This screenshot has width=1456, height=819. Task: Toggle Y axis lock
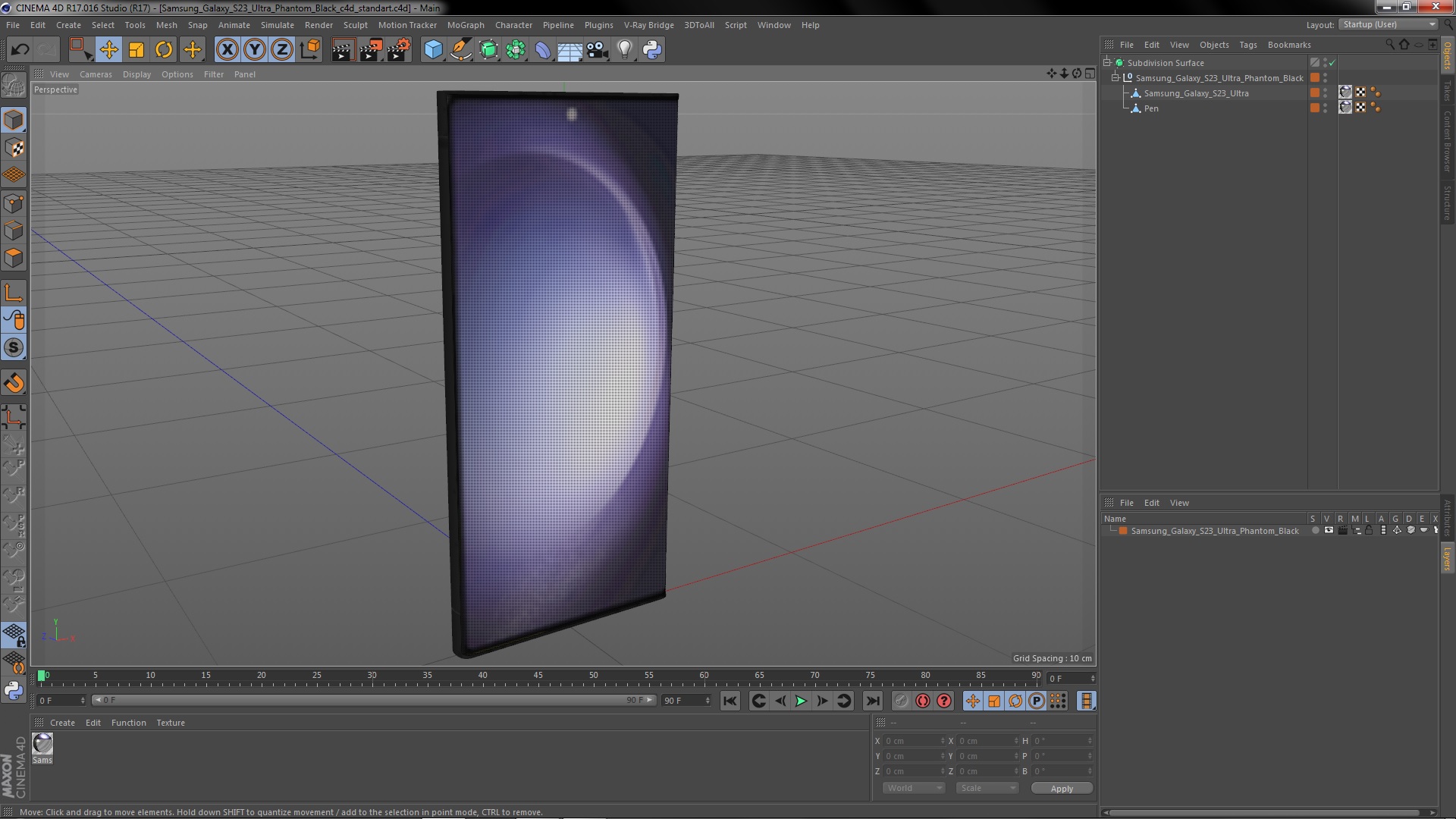pyautogui.click(x=255, y=50)
